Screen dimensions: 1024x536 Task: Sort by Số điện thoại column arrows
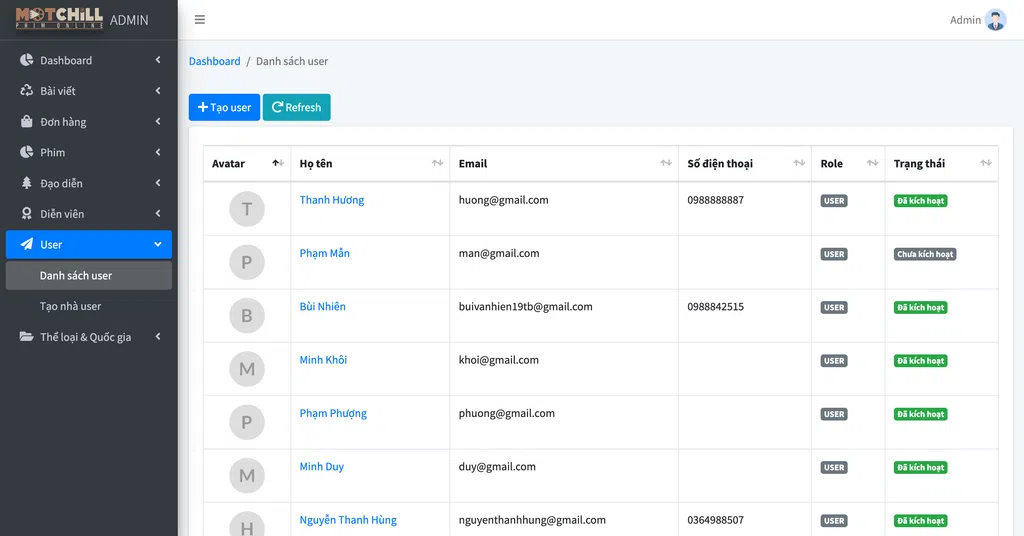pyautogui.click(x=799, y=163)
